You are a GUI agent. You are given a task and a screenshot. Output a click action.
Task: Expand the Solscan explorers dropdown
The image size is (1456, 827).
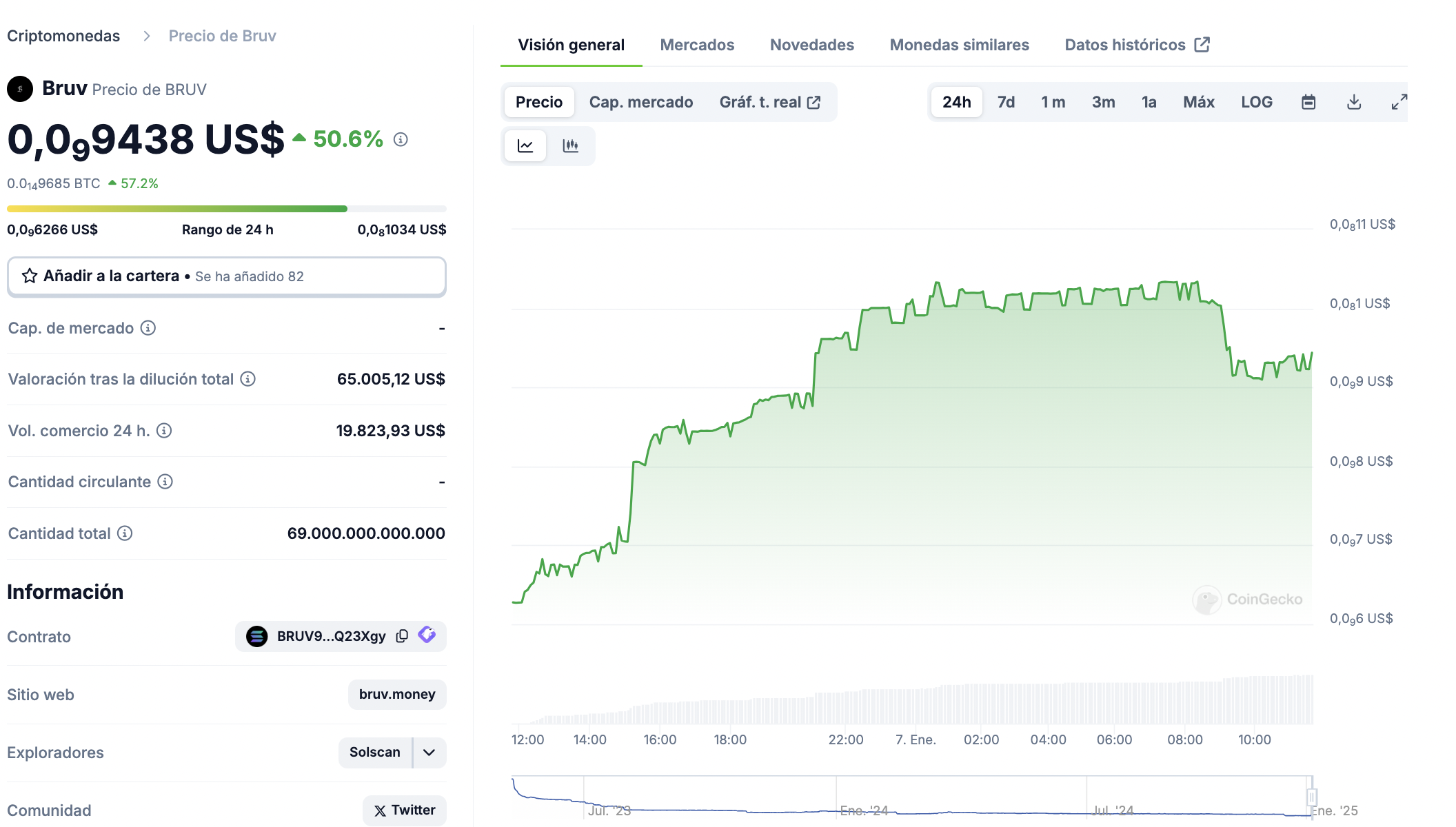(x=429, y=753)
